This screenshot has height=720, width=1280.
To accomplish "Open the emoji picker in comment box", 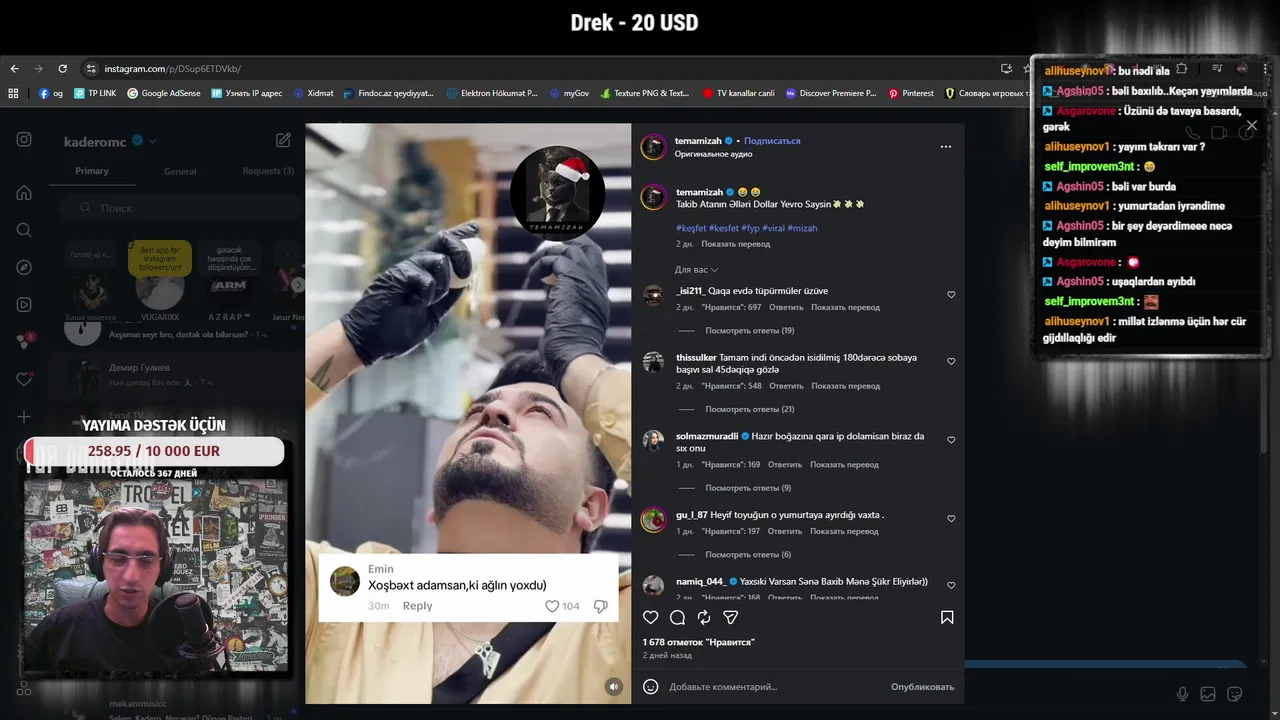I will click(651, 687).
